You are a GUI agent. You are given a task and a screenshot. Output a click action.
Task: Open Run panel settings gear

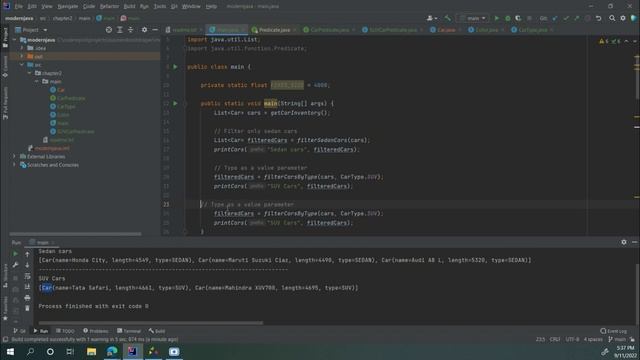pos(624,242)
